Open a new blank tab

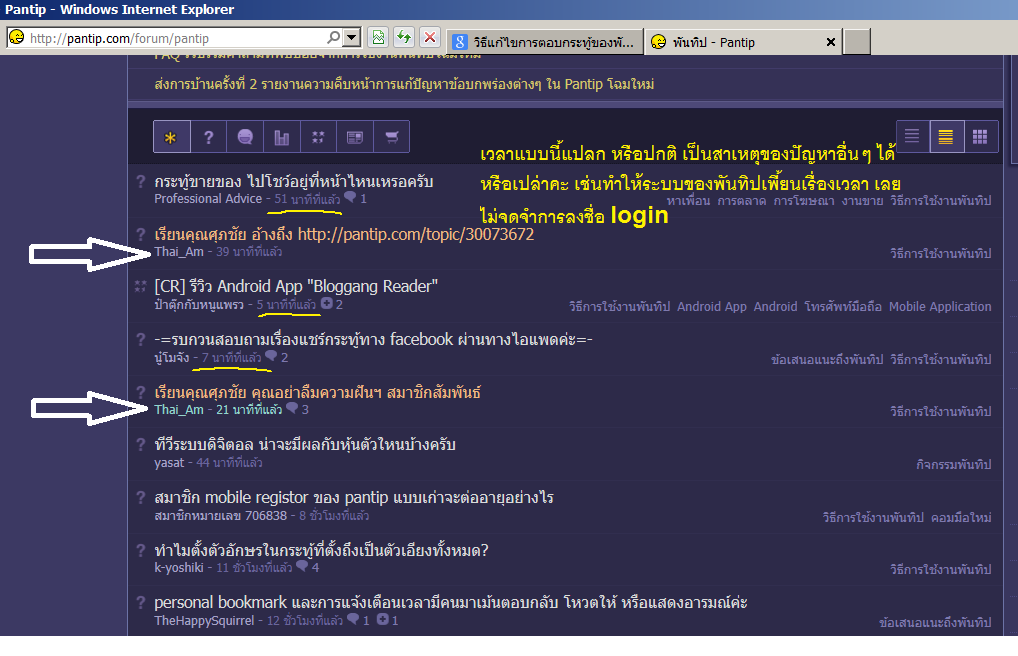click(x=857, y=42)
